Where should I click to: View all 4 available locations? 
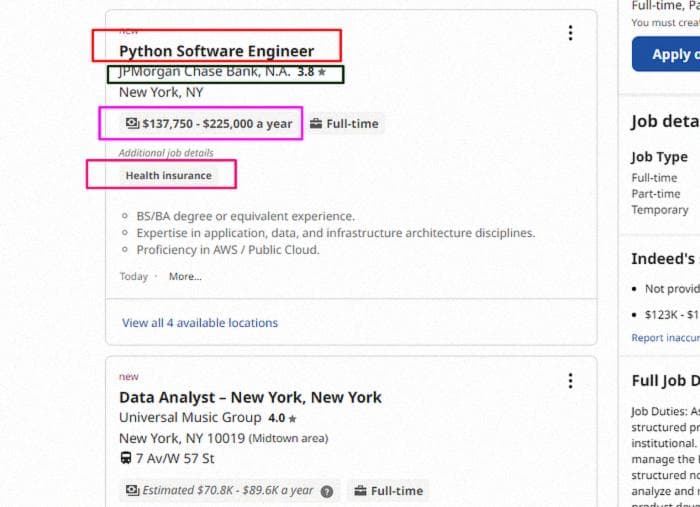coord(200,323)
